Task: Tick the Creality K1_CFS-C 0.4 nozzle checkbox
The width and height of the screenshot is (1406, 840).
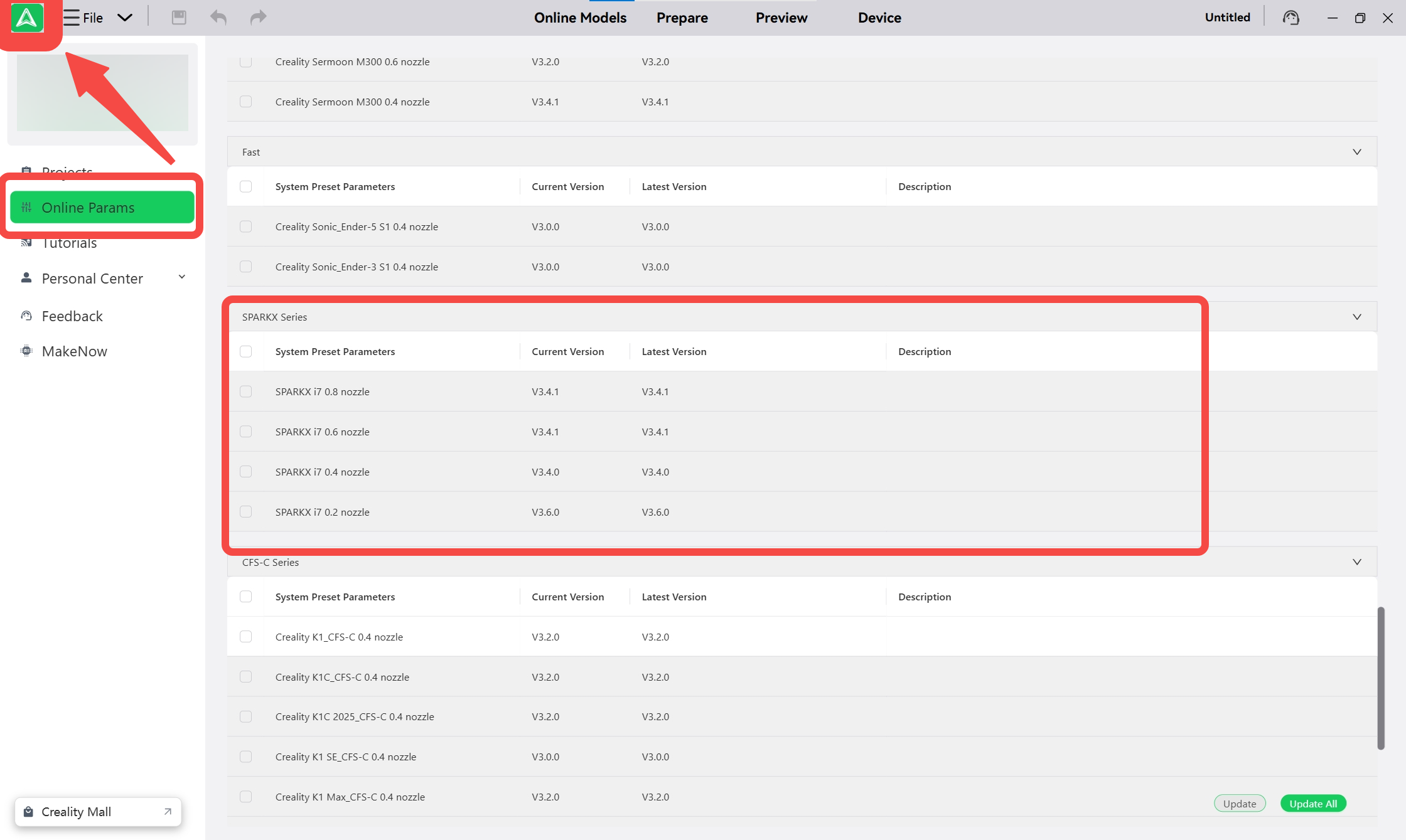Action: coord(246,637)
